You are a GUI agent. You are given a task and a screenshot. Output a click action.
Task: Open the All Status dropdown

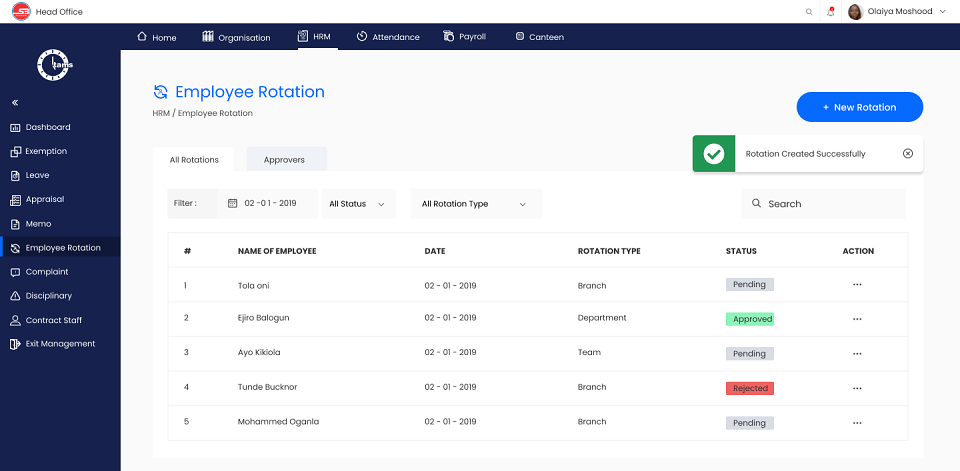(x=359, y=204)
